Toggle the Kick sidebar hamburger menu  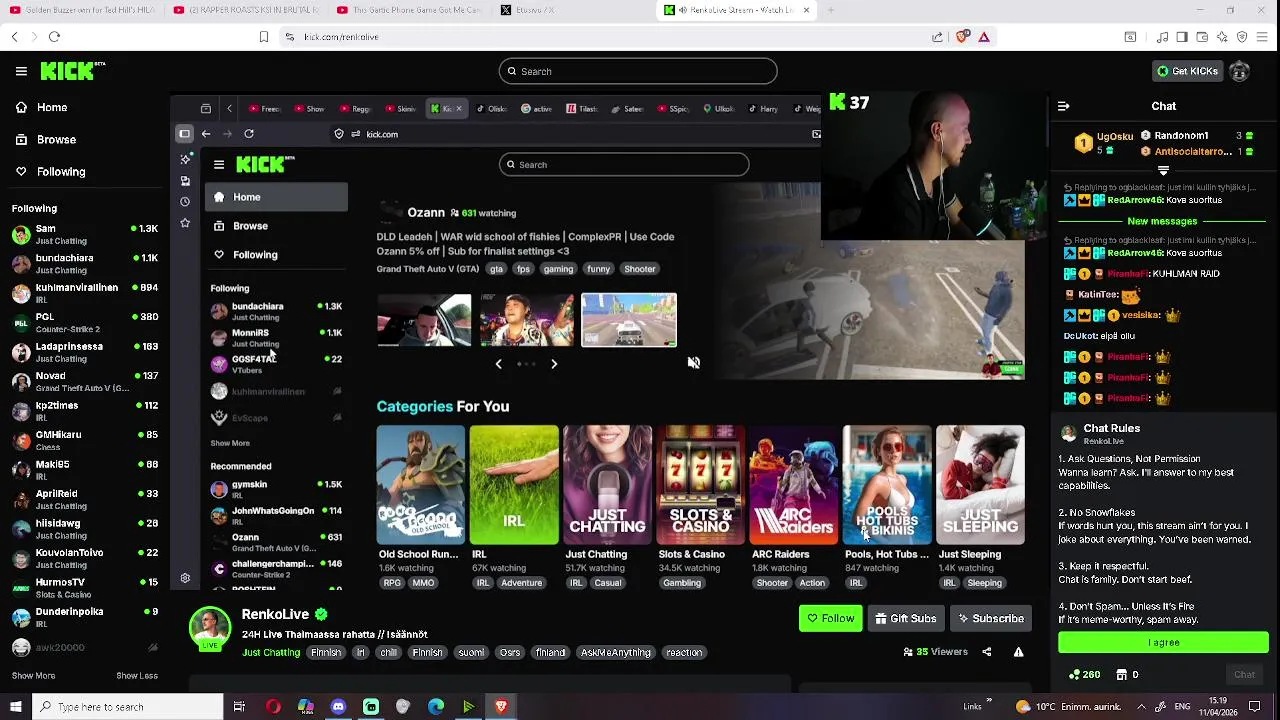[21, 71]
